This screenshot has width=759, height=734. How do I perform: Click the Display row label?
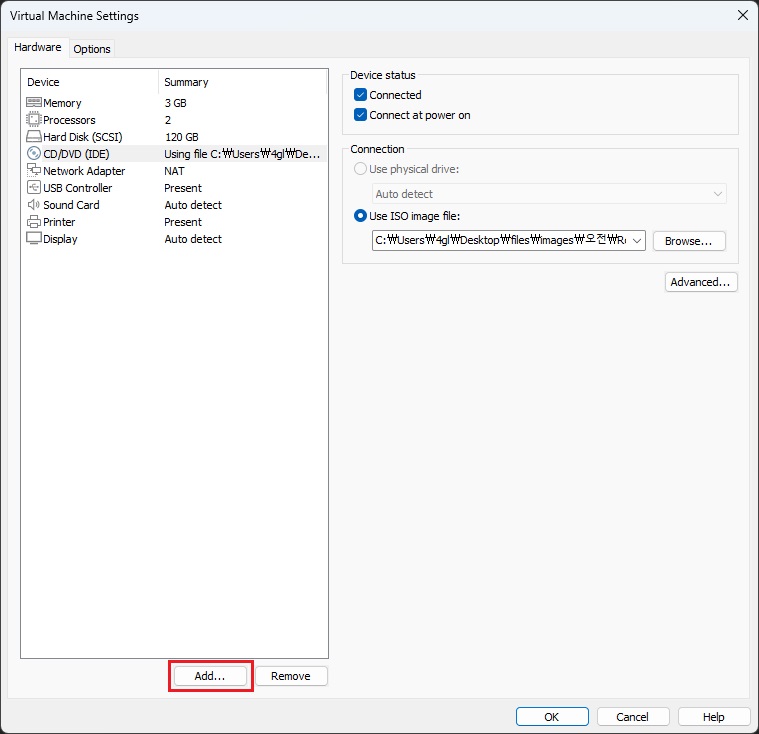point(61,239)
